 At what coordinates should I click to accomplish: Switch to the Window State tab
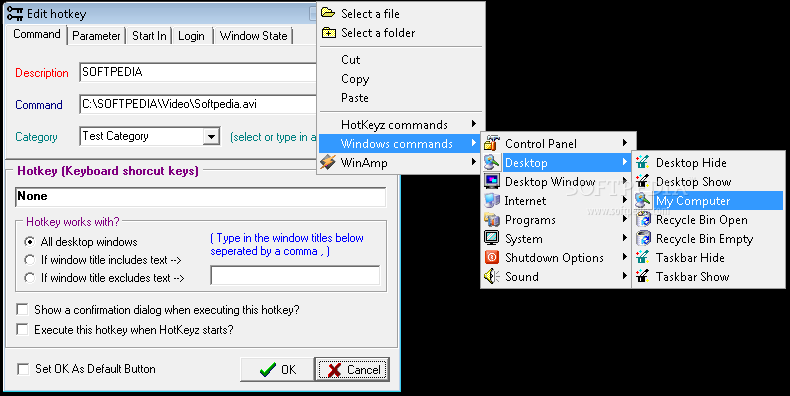click(x=253, y=36)
